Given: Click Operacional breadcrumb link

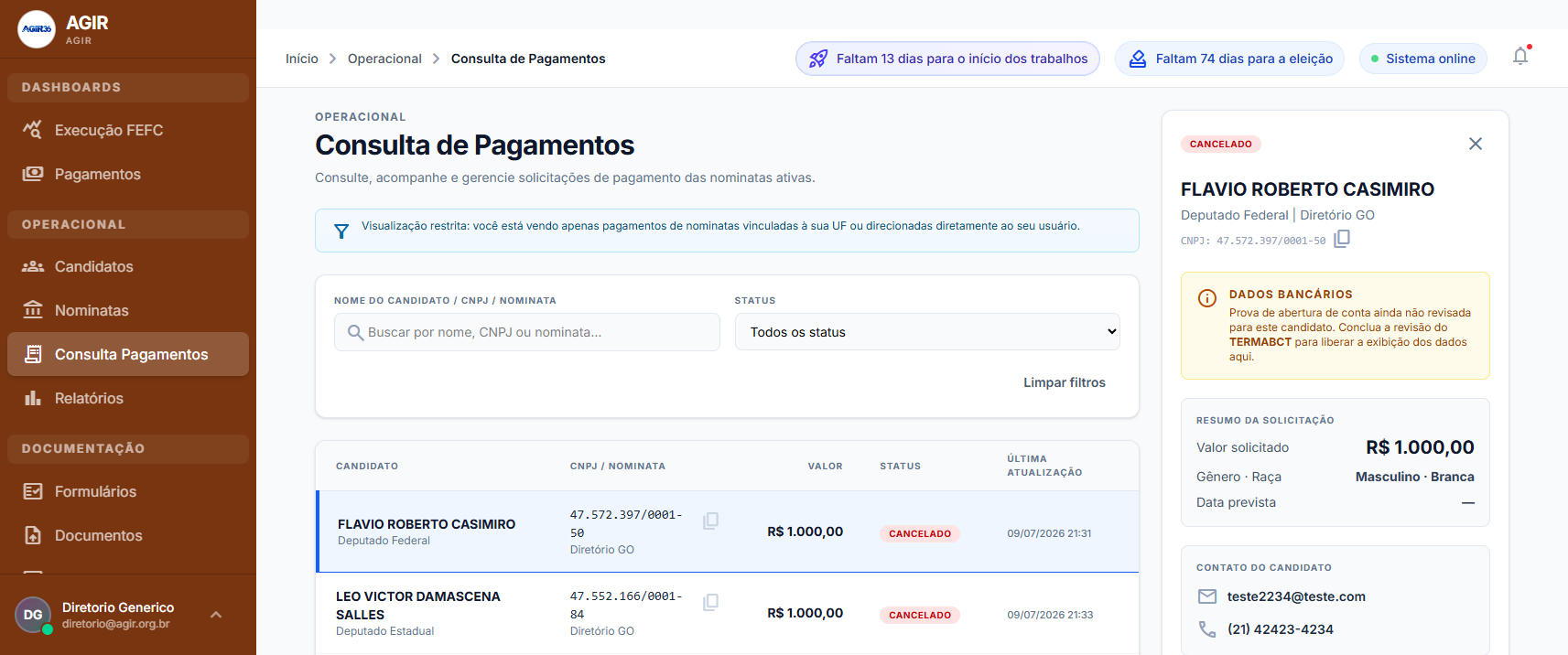Looking at the screenshot, I should tap(384, 59).
